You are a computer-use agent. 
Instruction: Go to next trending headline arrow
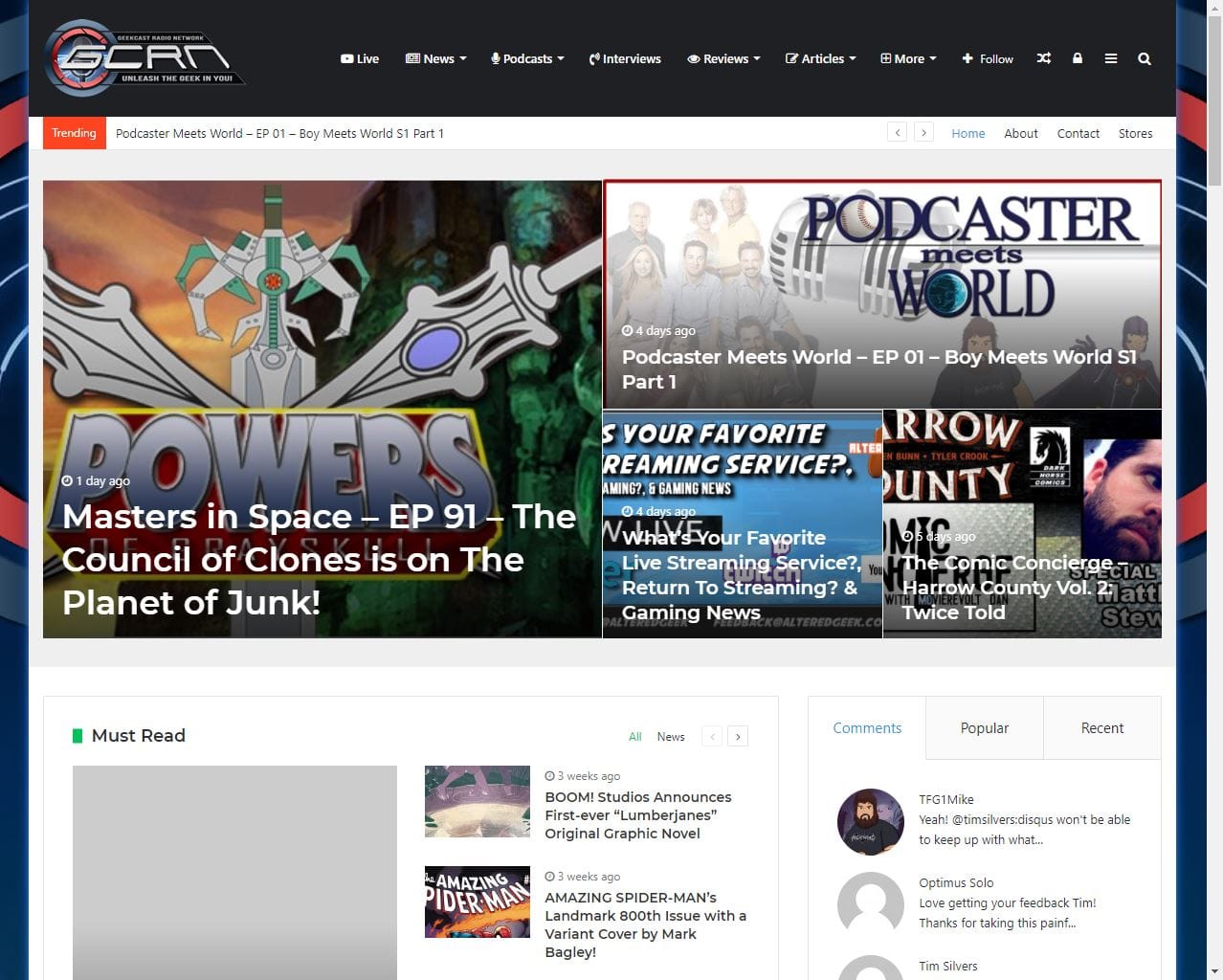coord(923,132)
